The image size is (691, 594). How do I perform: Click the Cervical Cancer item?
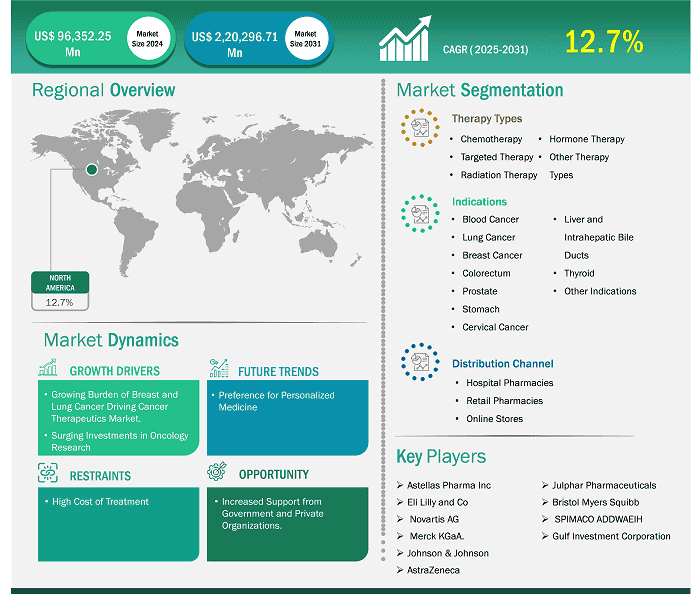(495, 327)
